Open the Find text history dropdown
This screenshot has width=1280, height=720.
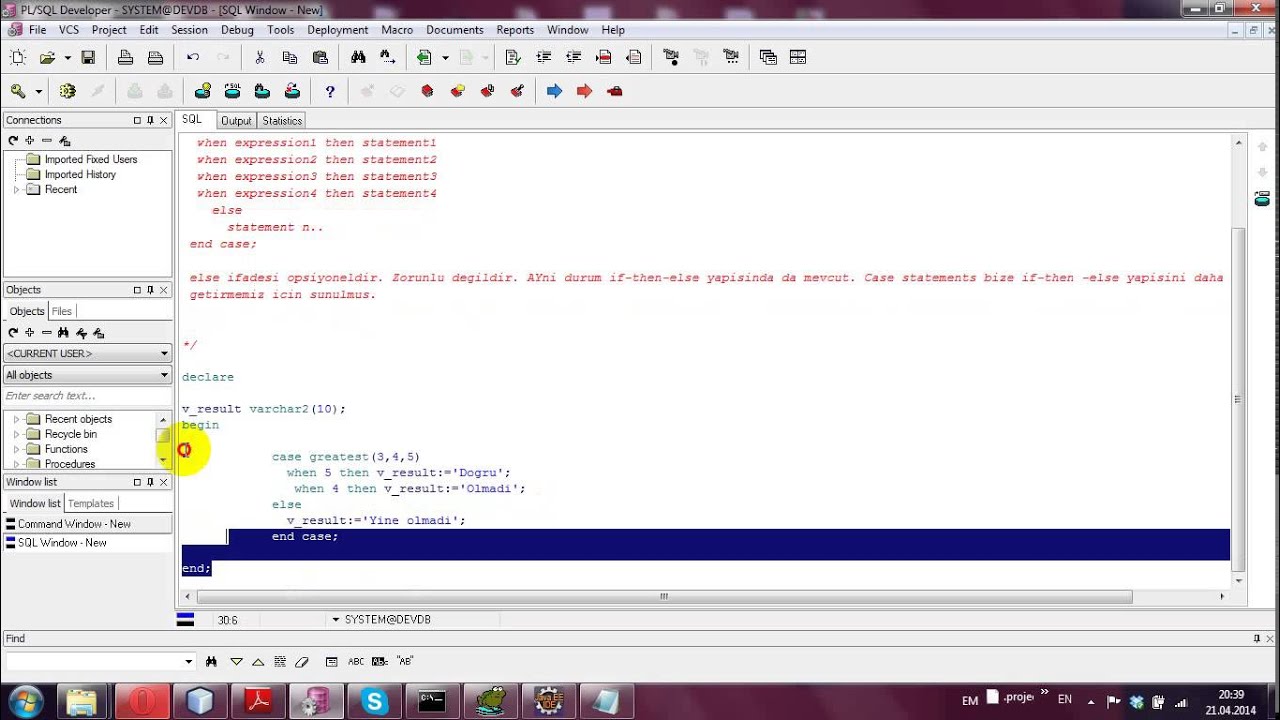coord(189,661)
